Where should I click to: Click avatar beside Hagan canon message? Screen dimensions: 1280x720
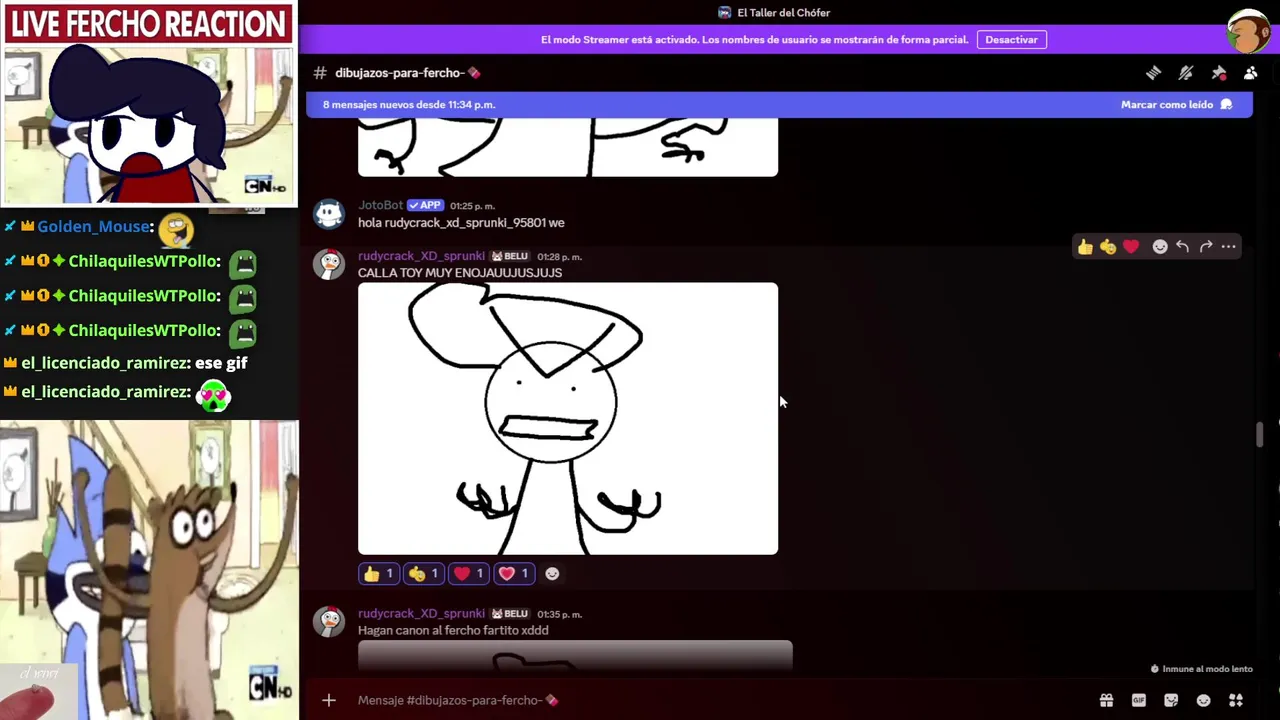pyautogui.click(x=329, y=622)
